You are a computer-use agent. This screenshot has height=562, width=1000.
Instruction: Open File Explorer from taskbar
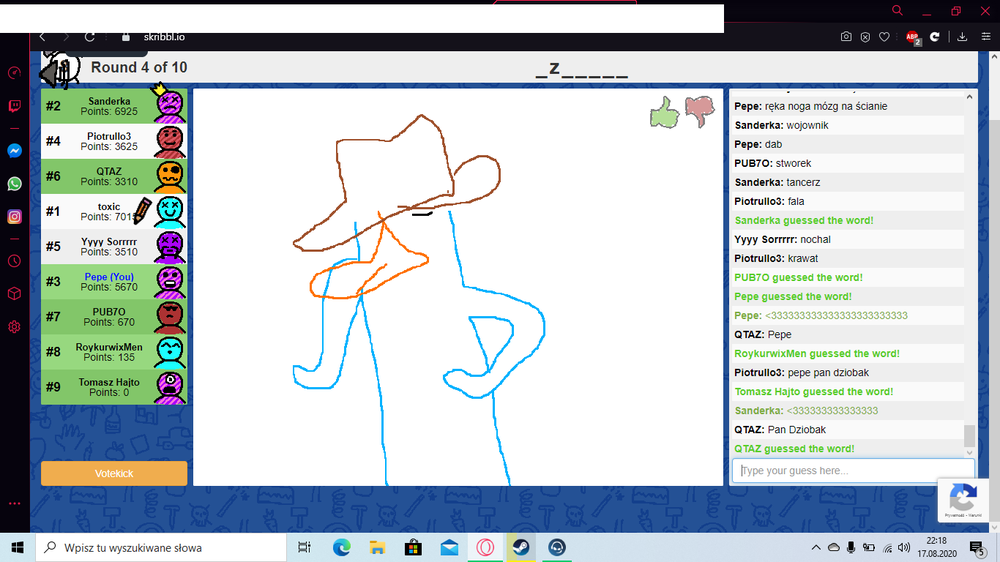tap(377, 547)
